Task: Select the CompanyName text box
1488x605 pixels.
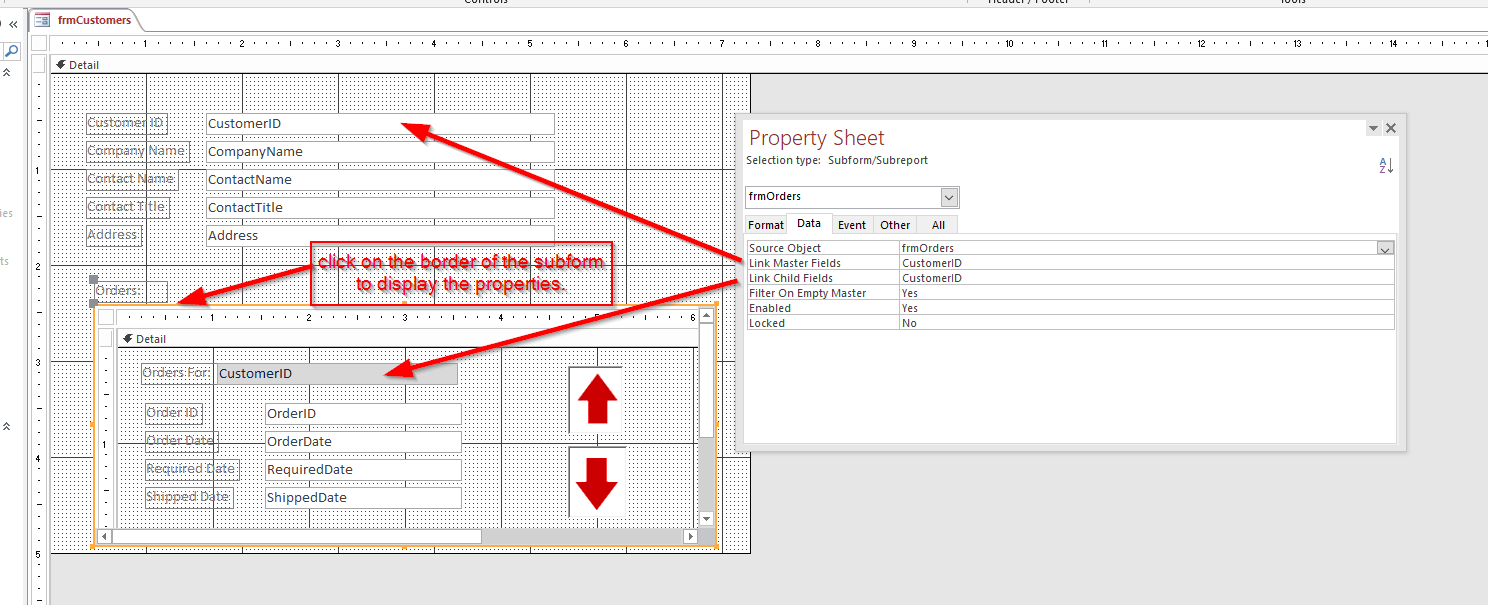Action: 380,152
